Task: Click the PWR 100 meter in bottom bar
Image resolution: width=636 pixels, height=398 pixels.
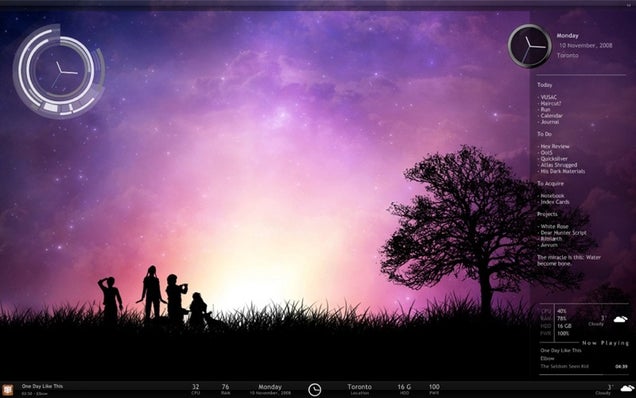Action: click(x=434, y=389)
